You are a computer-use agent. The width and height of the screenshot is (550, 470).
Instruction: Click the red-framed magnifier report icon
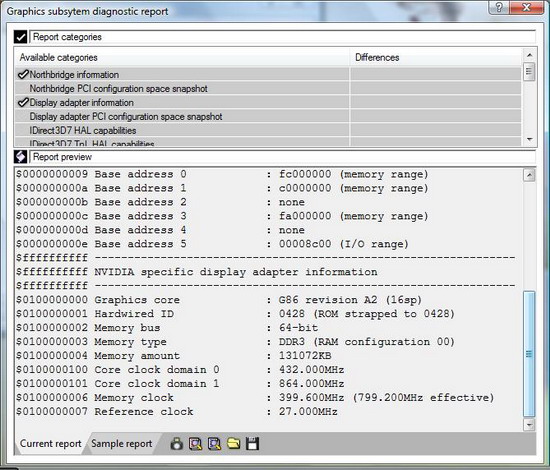pos(195,444)
